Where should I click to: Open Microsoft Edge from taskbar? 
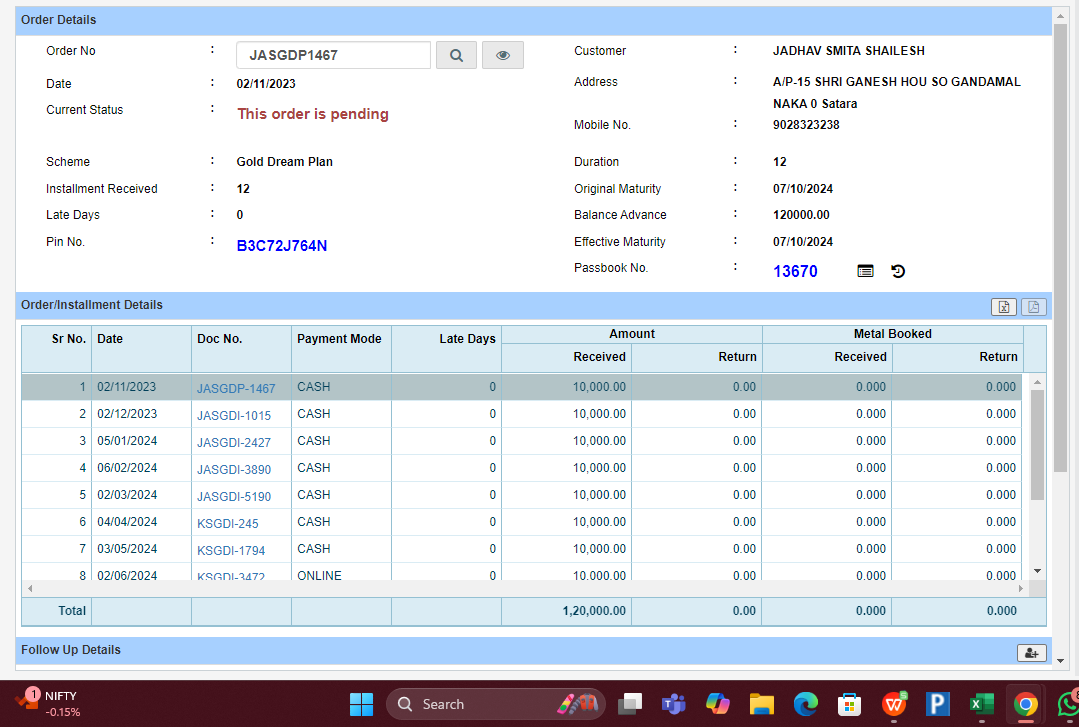click(806, 704)
